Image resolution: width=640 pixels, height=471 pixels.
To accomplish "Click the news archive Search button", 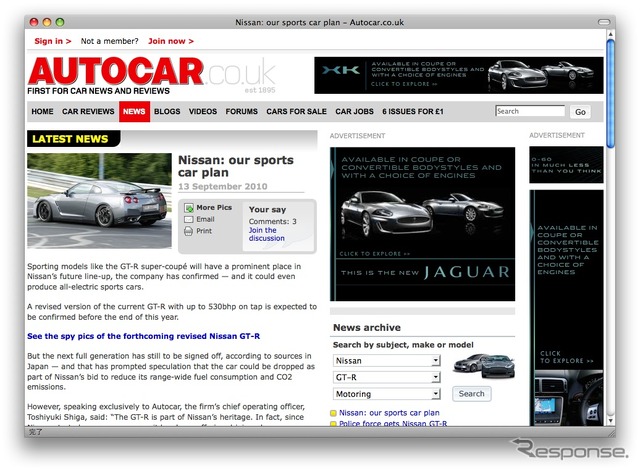I will pyautogui.click(x=471, y=394).
